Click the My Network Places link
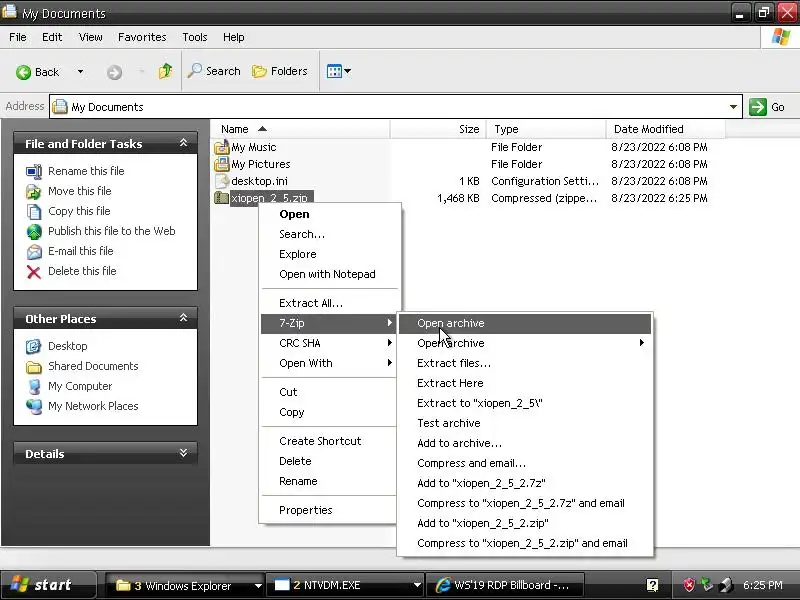The height and width of the screenshot is (600, 800). (x=93, y=406)
